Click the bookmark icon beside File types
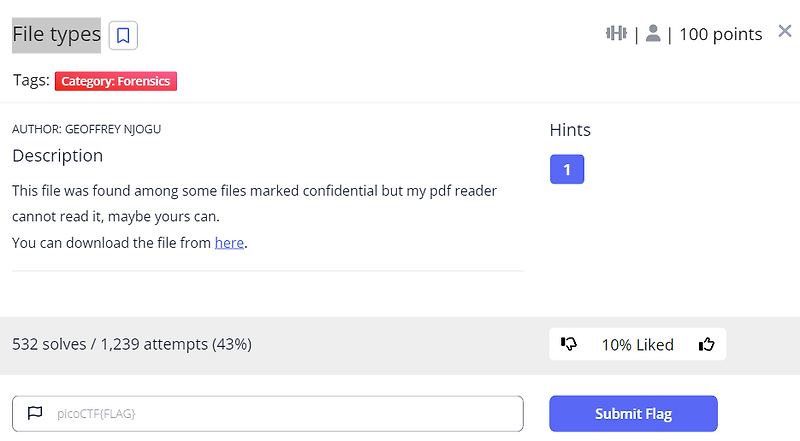Screen dimensions: 800x441 [x=123, y=36]
